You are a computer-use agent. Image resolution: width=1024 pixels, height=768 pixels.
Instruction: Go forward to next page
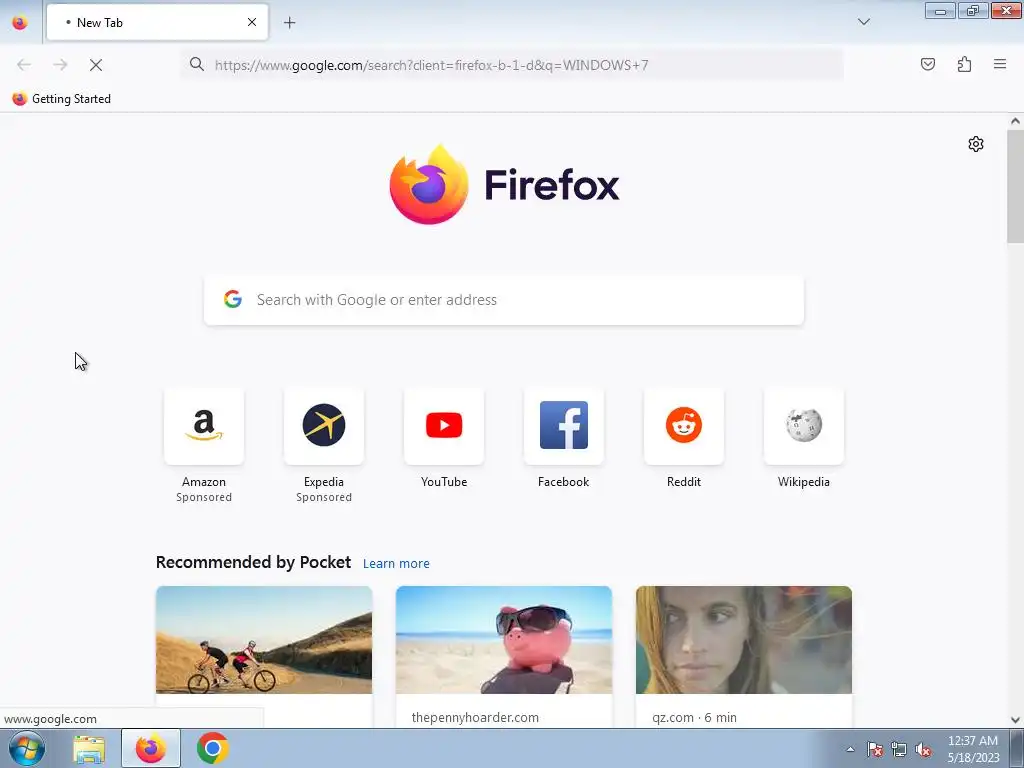pyautogui.click(x=60, y=65)
